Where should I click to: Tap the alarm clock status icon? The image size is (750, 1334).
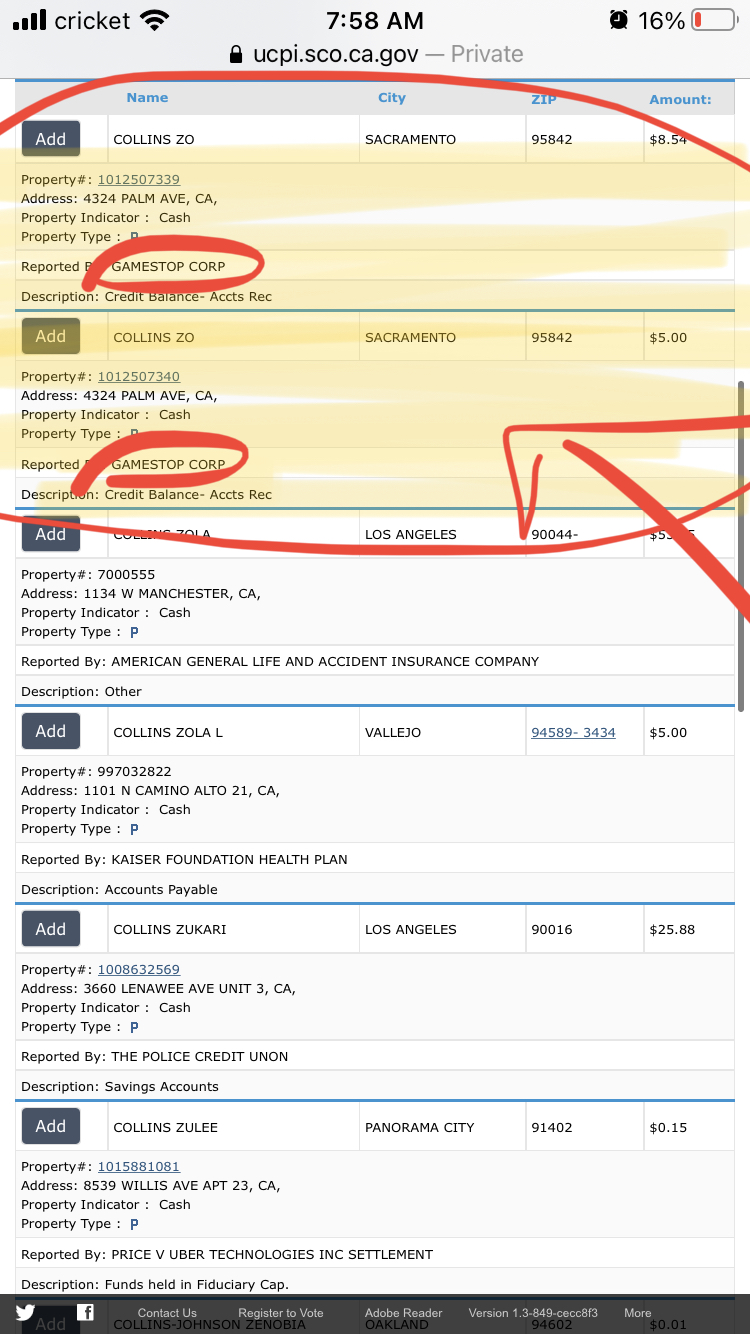pos(619,20)
